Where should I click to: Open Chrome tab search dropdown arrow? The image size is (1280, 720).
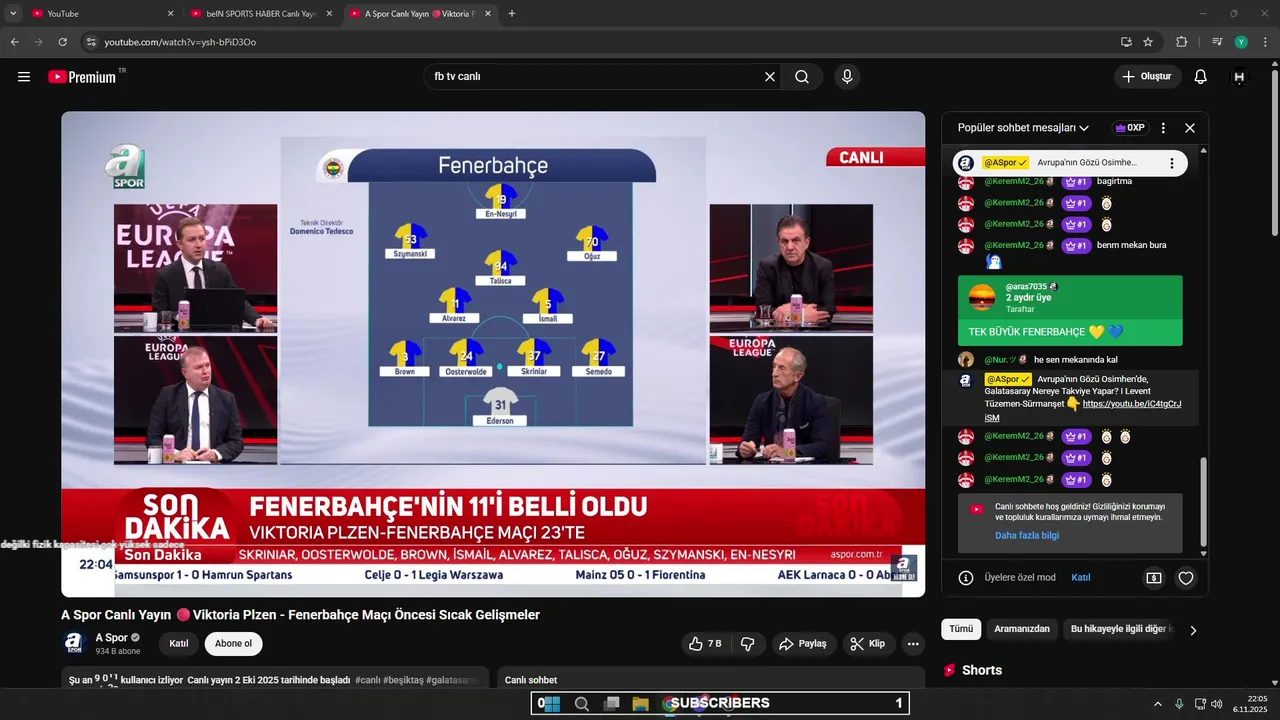click(x=13, y=14)
